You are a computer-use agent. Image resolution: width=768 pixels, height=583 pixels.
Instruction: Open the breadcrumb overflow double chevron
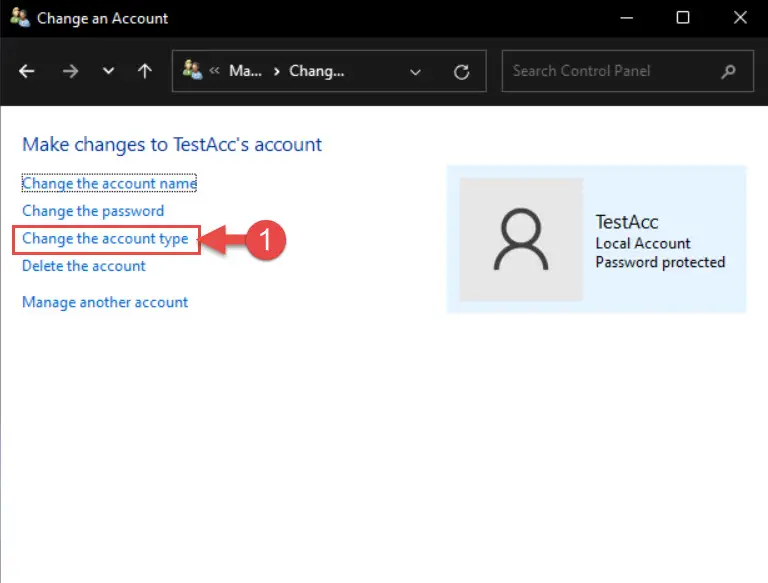[214, 71]
